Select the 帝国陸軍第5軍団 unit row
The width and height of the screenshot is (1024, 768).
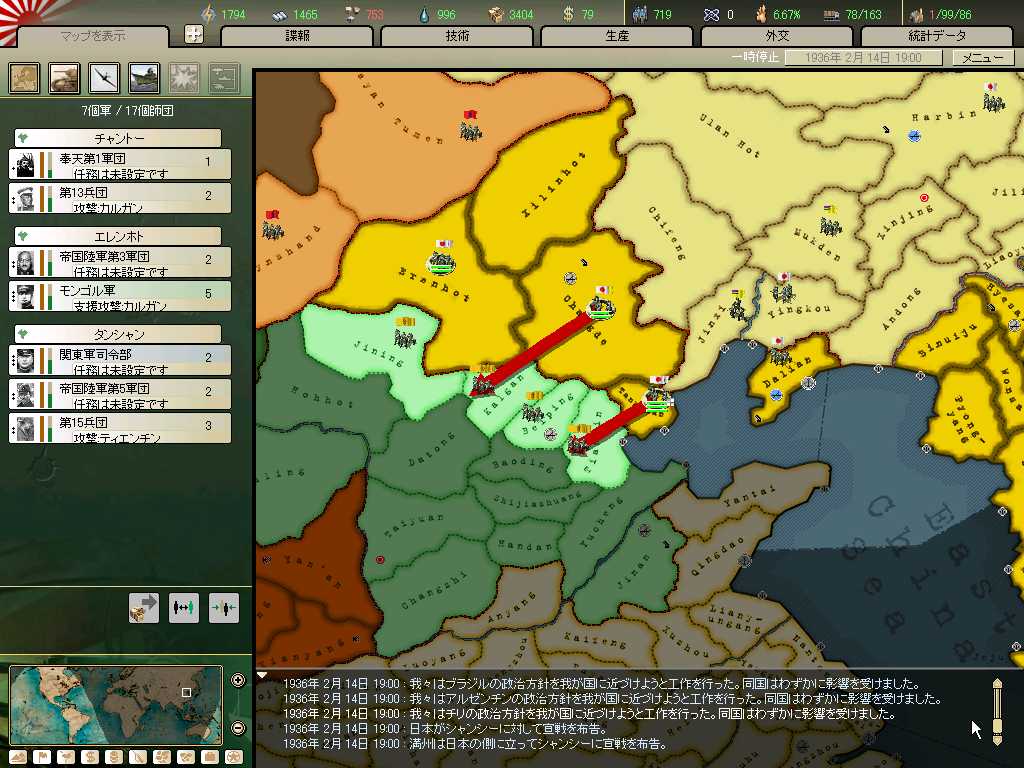[x=120, y=394]
